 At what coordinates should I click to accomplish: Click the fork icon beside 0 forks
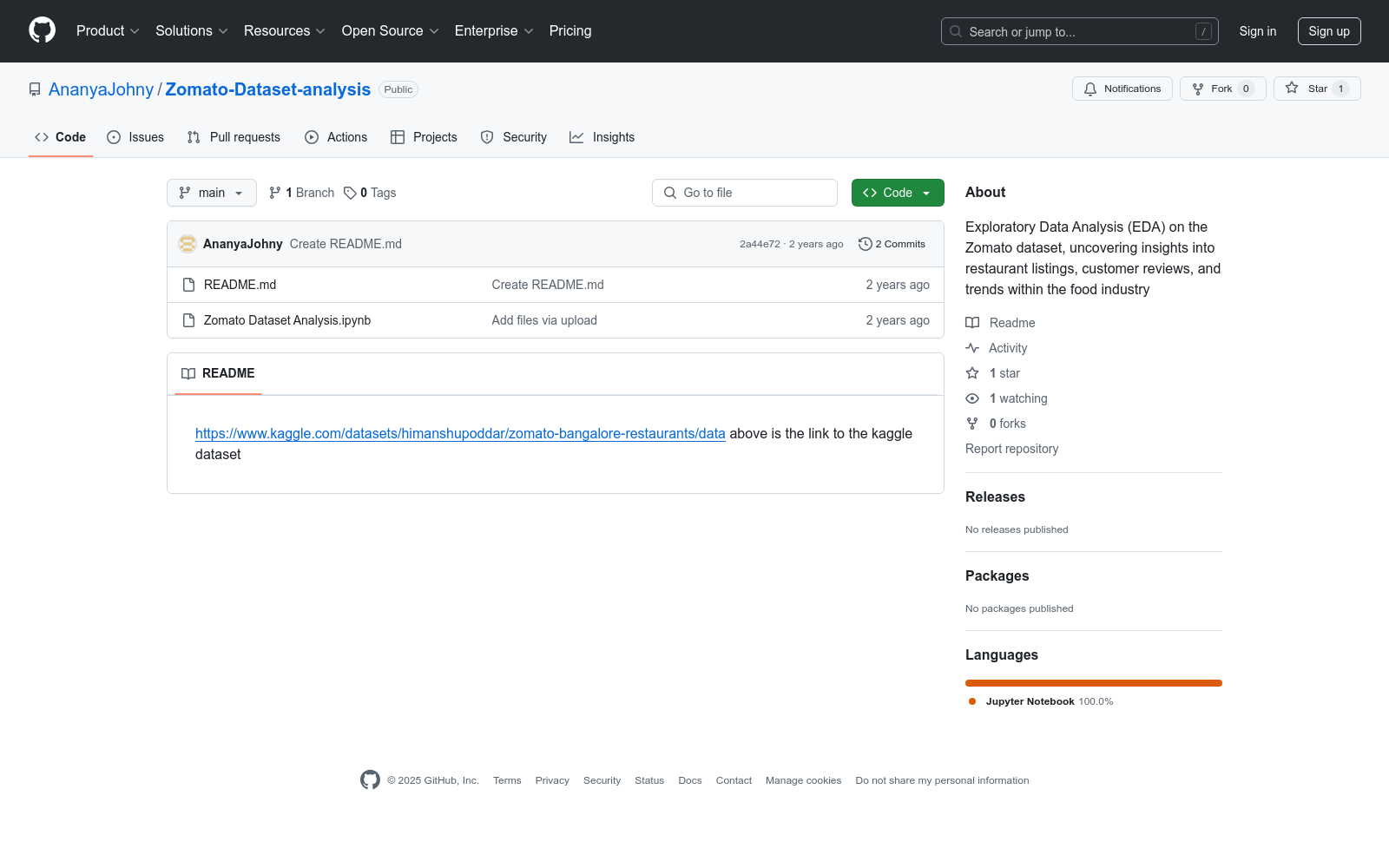[972, 424]
